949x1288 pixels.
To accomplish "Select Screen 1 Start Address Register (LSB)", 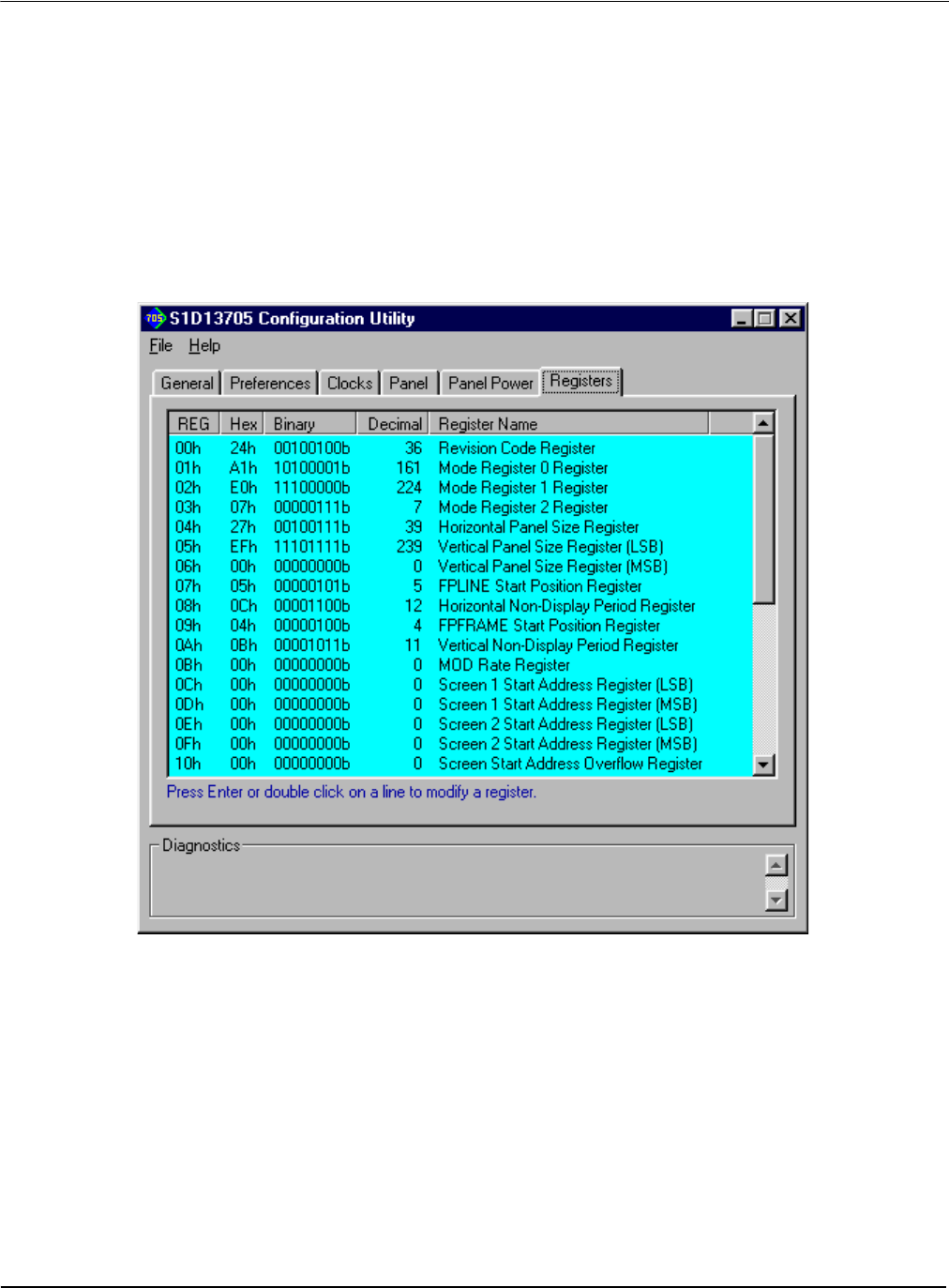I will 461,685.
